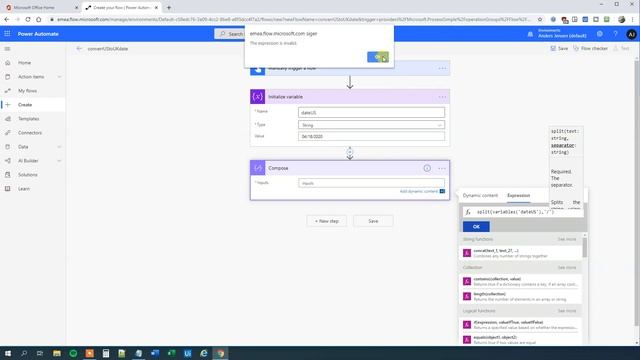Viewport: 640px width, 360px height.
Task: Click the Connectors plug icon
Action: [x=8, y=133]
